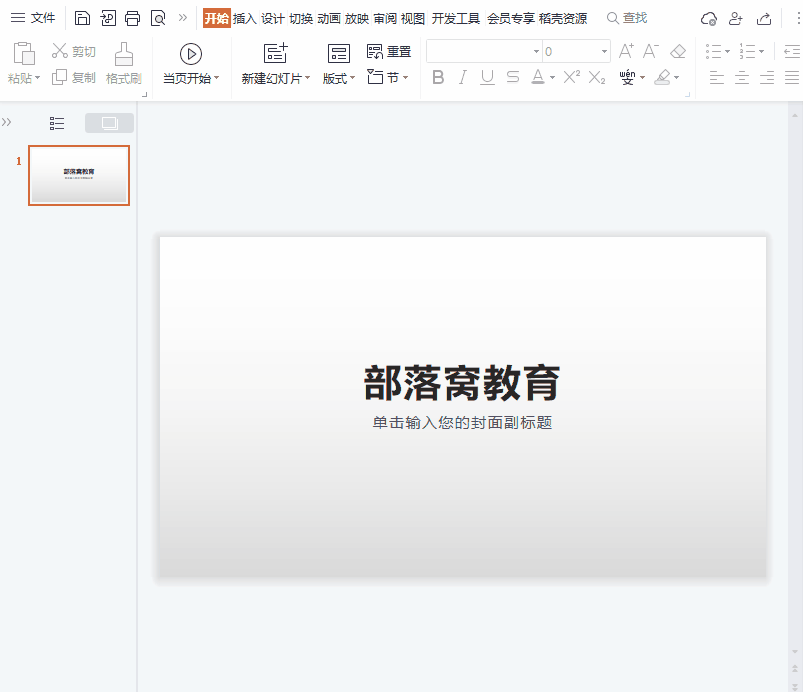Toggle bold formatting

point(437,75)
